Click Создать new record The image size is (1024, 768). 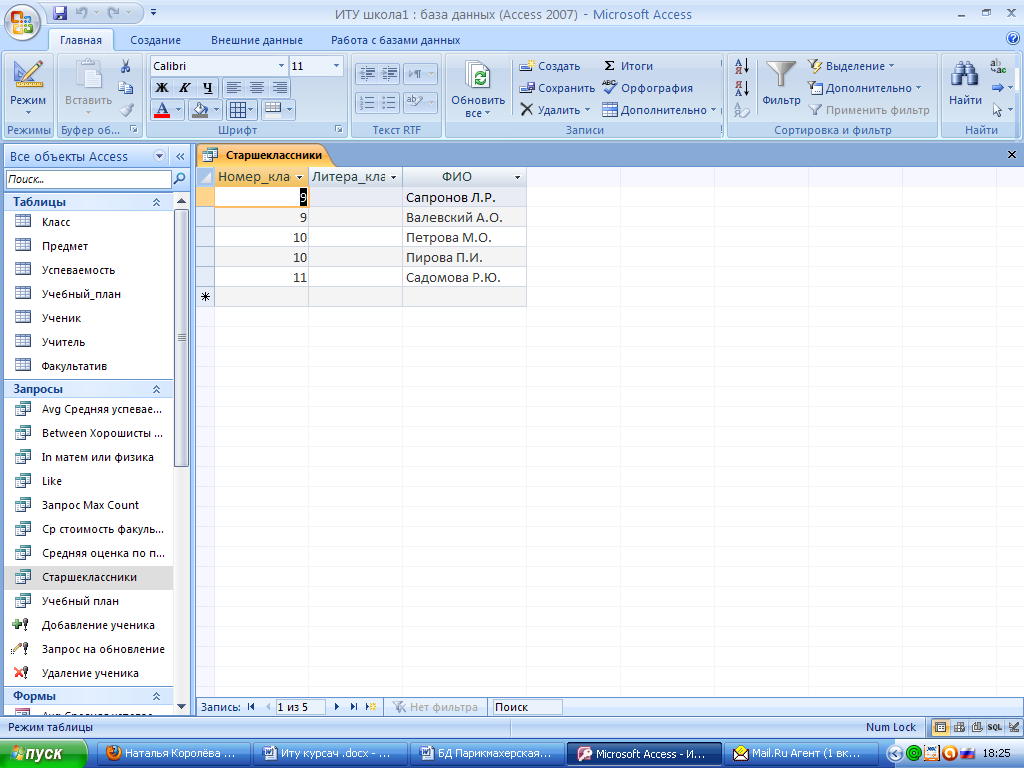pos(549,66)
